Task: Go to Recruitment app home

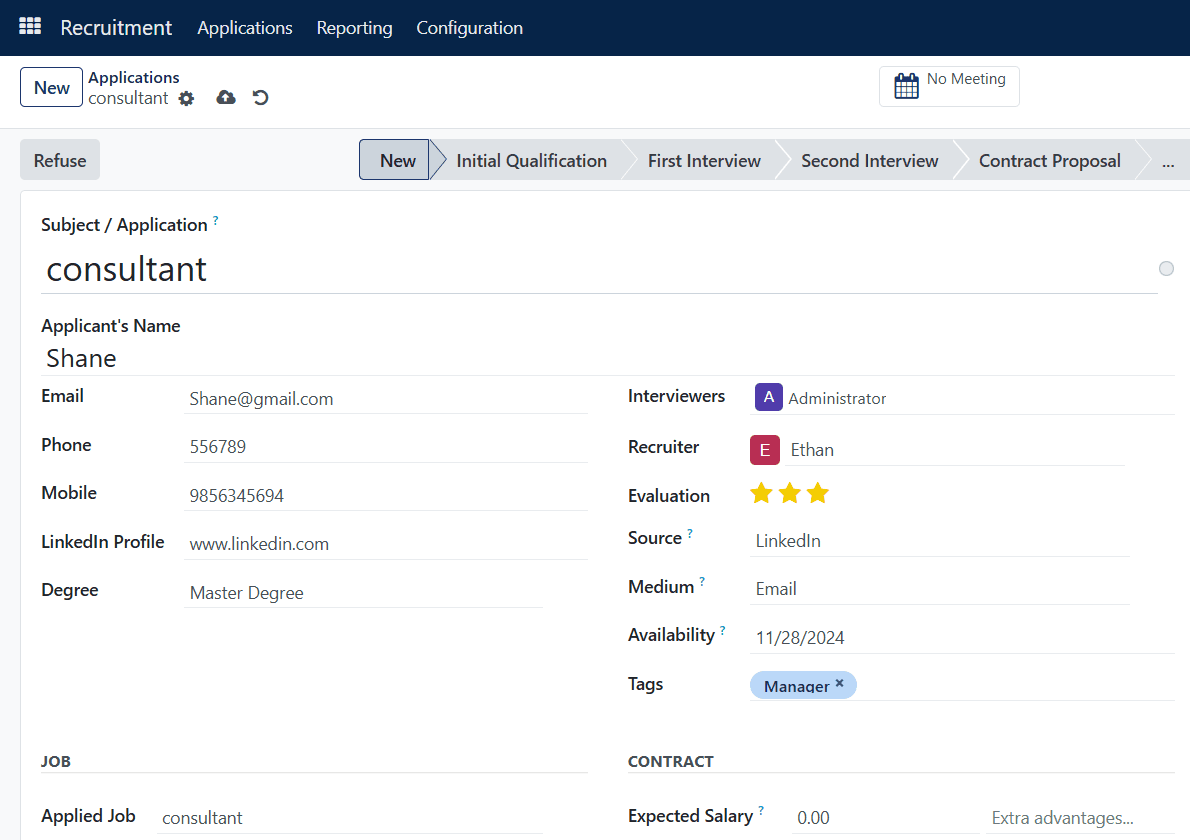Action: click(116, 28)
